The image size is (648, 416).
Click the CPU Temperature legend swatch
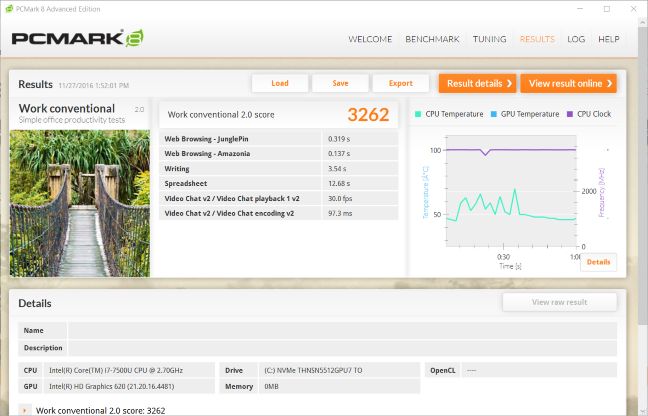tap(418, 114)
